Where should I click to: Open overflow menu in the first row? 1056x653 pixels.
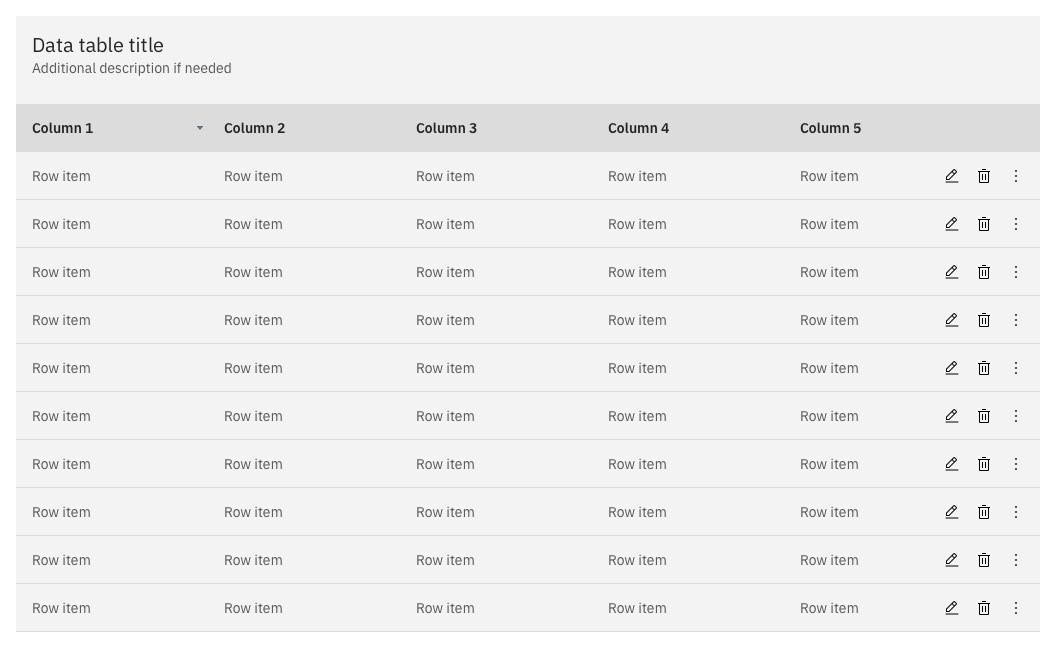point(1016,176)
